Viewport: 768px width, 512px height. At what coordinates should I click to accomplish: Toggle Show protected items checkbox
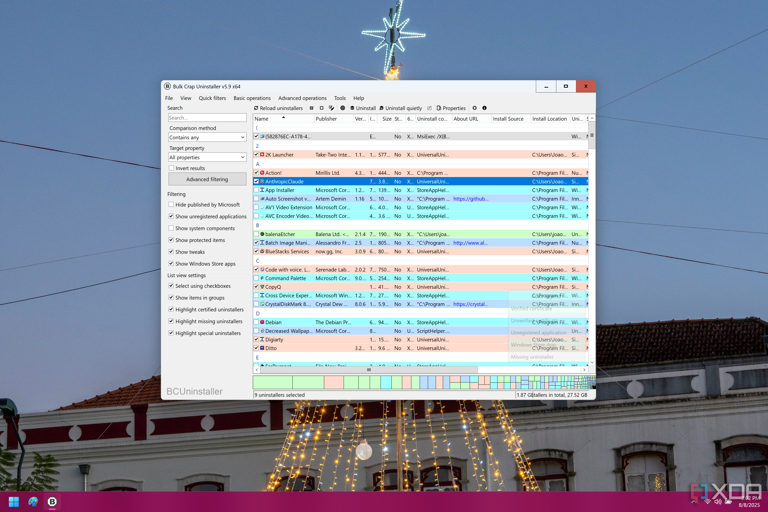coord(171,240)
